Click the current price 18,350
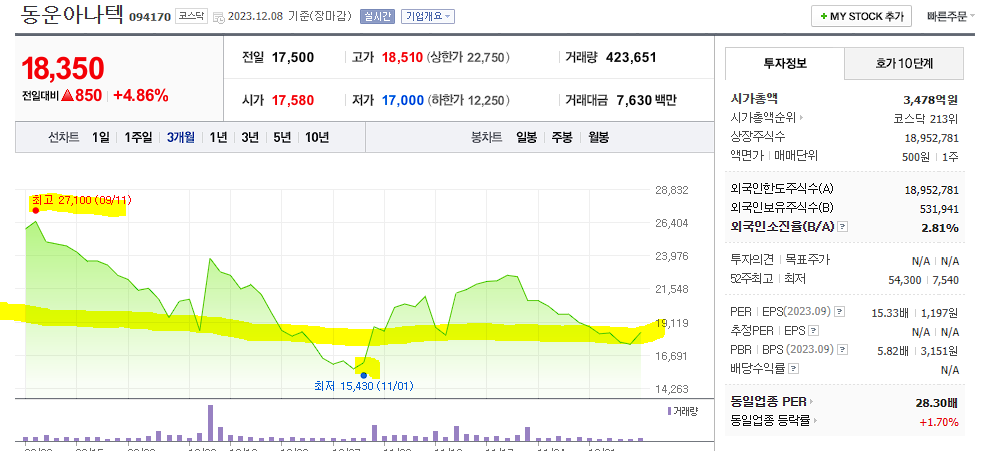This screenshot has height=451, width=985. point(63,68)
